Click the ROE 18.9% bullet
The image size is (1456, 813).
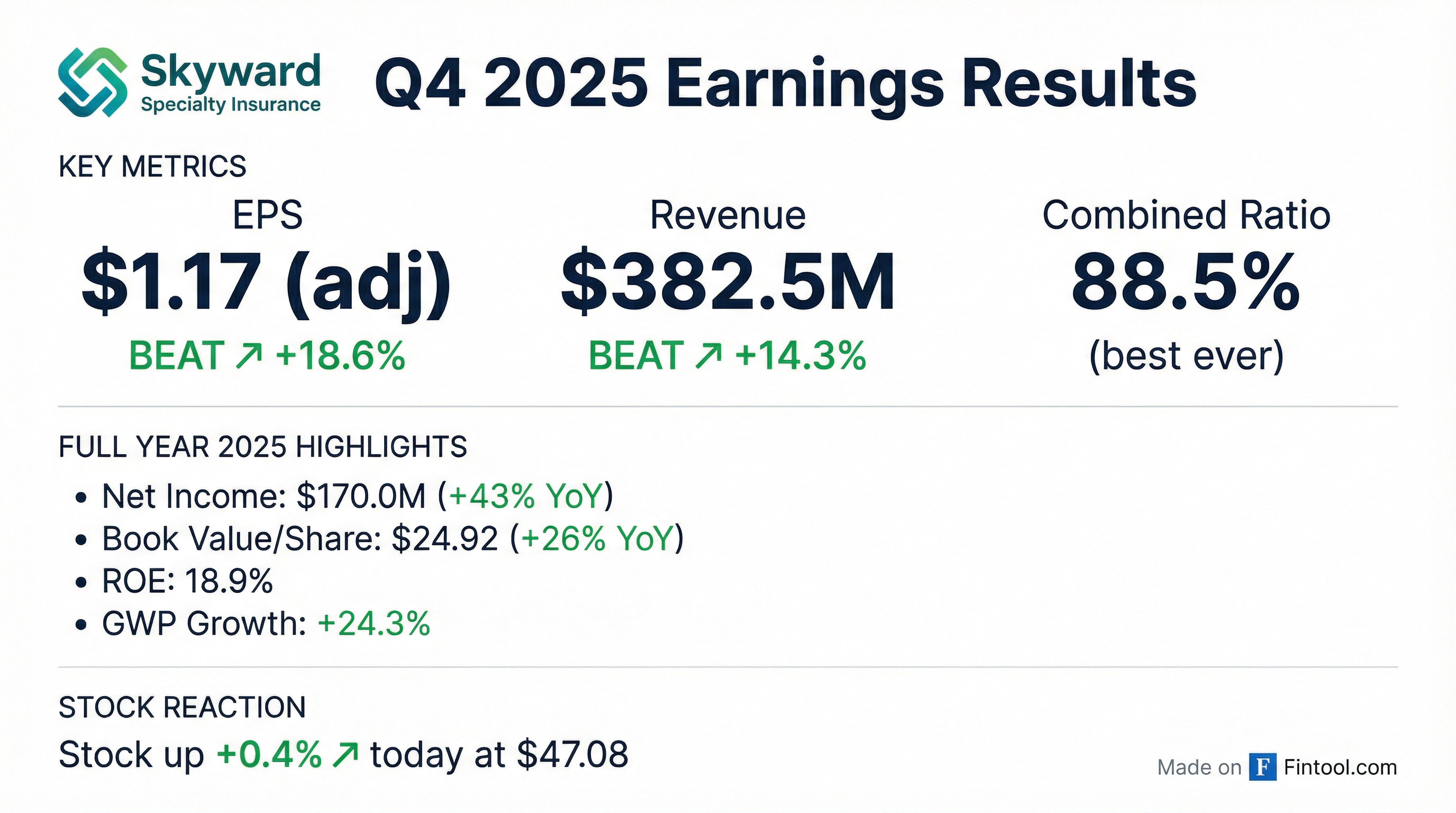(187, 581)
